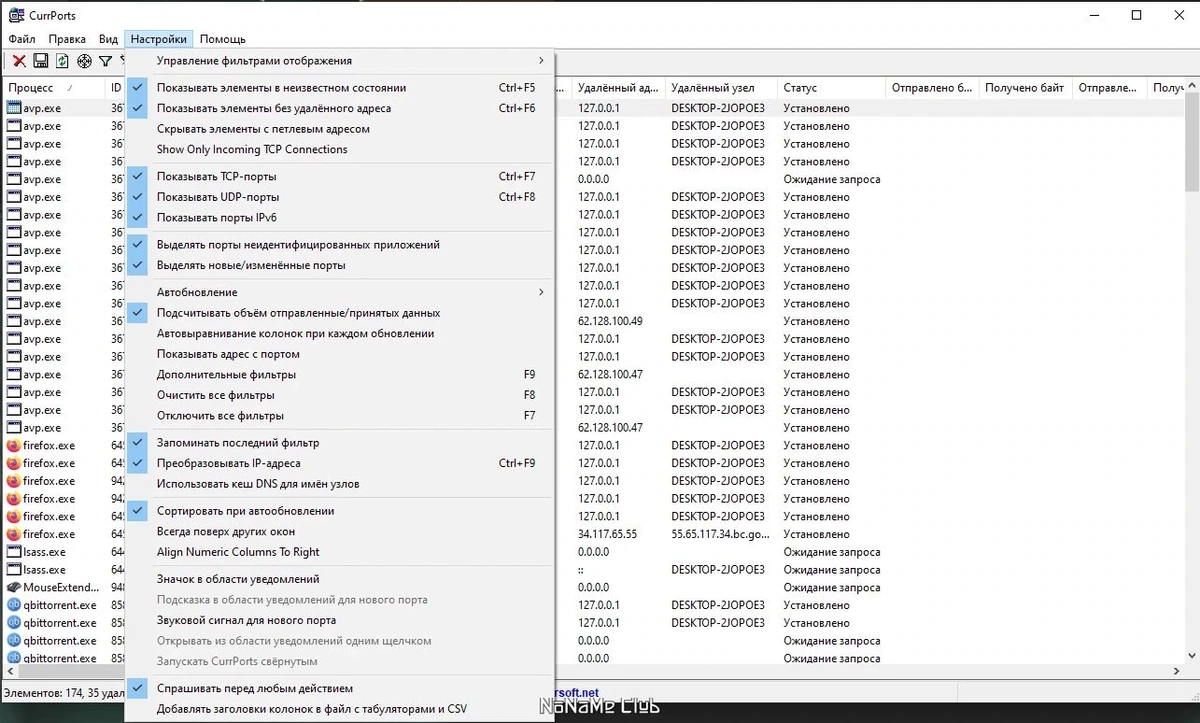1200x723 pixels.
Task: Sort by the "Статус" column header
Action: [832, 88]
